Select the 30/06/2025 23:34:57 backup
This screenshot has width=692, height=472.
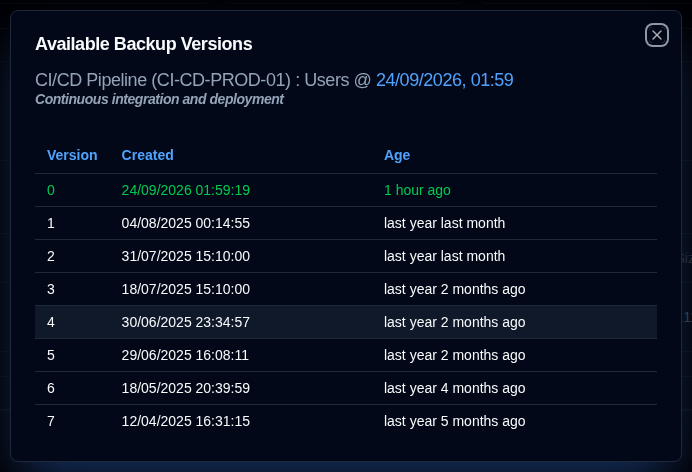click(x=186, y=322)
